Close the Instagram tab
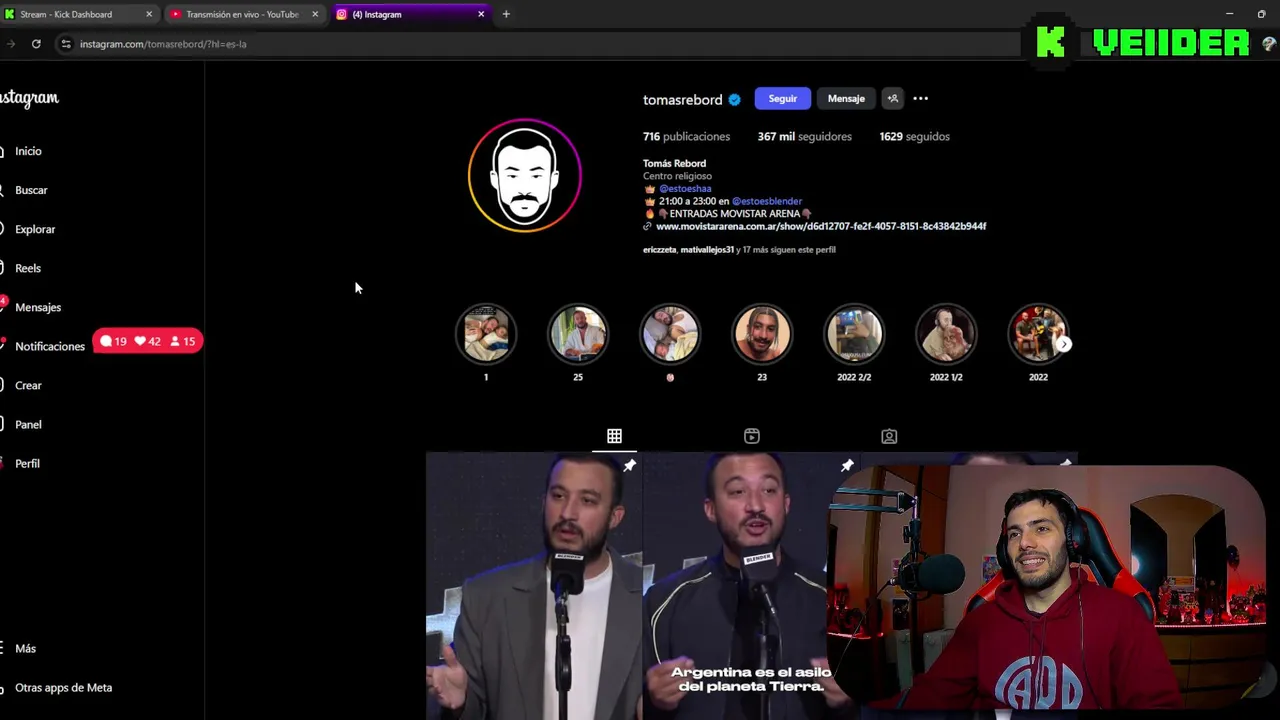1280x720 pixels. 481,14
